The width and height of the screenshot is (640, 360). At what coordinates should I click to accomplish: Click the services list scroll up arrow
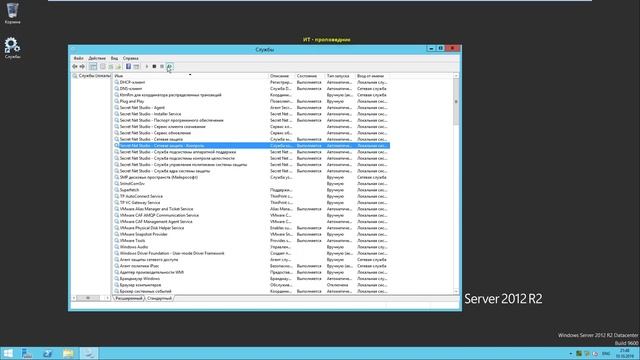[456, 76]
